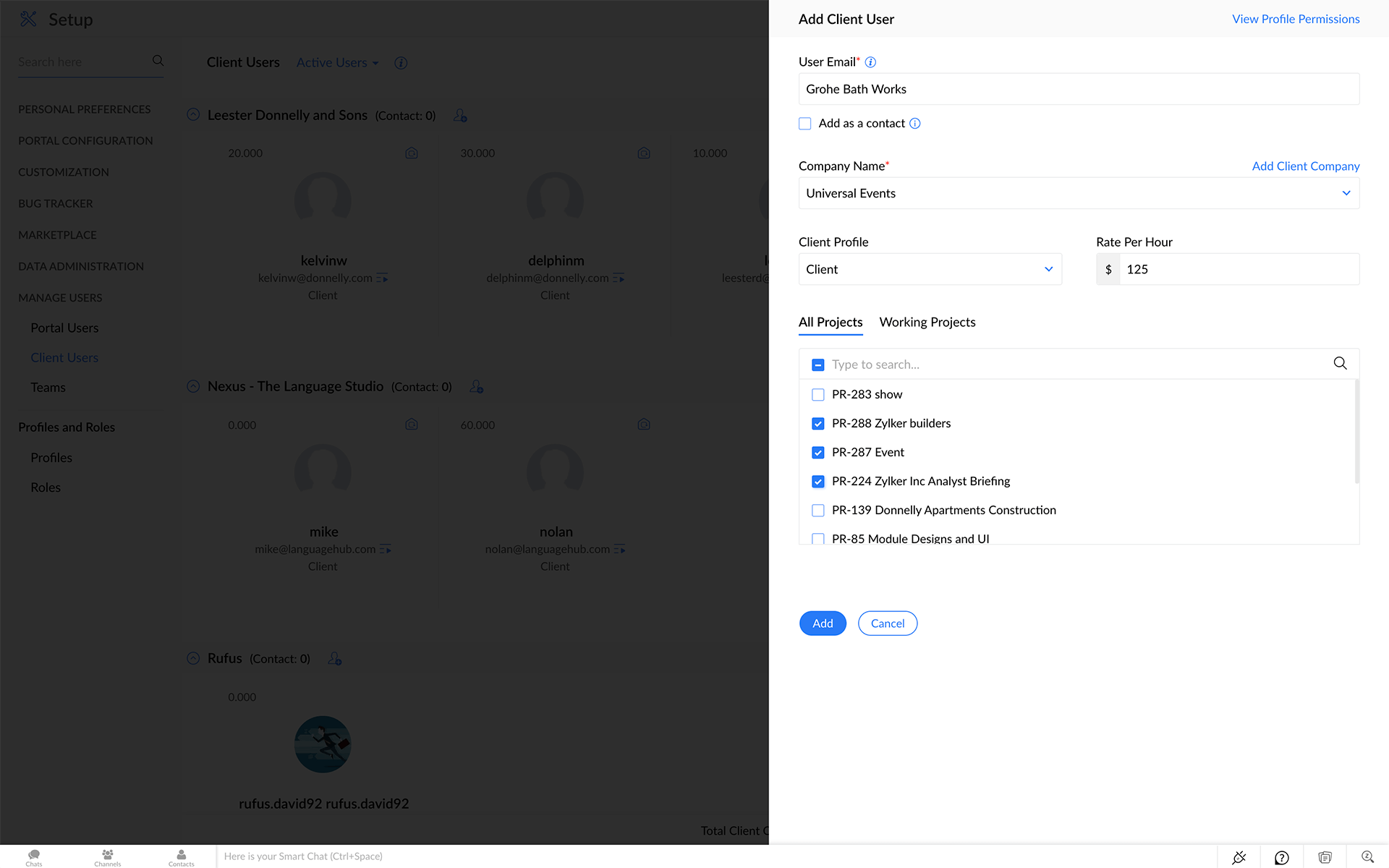The height and width of the screenshot is (868, 1389).
Task: Click the project Type to search field
Action: click(x=1078, y=365)
